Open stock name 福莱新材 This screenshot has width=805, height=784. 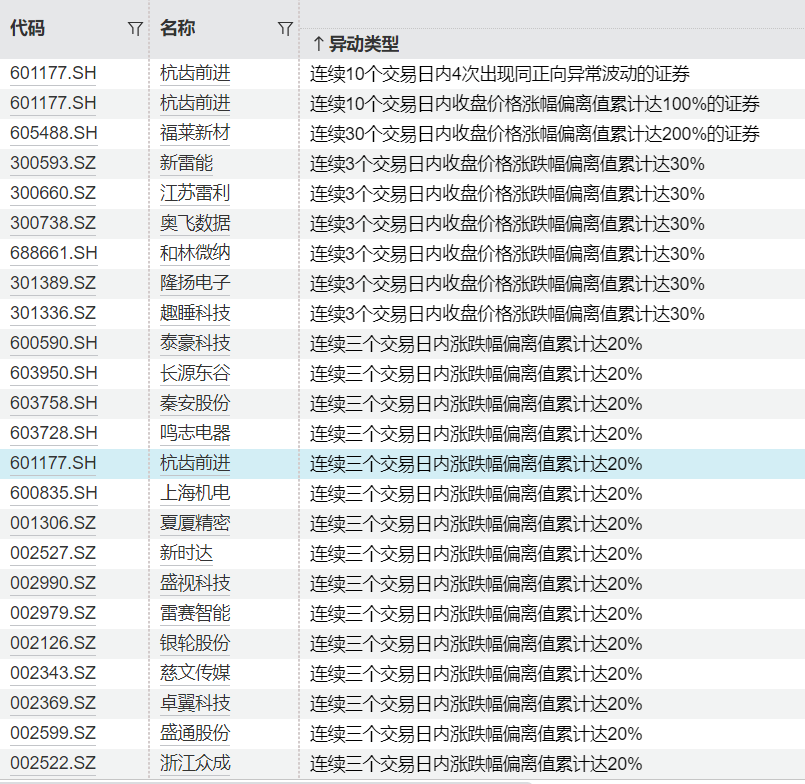pyautogui.click(x=195, y=133)
